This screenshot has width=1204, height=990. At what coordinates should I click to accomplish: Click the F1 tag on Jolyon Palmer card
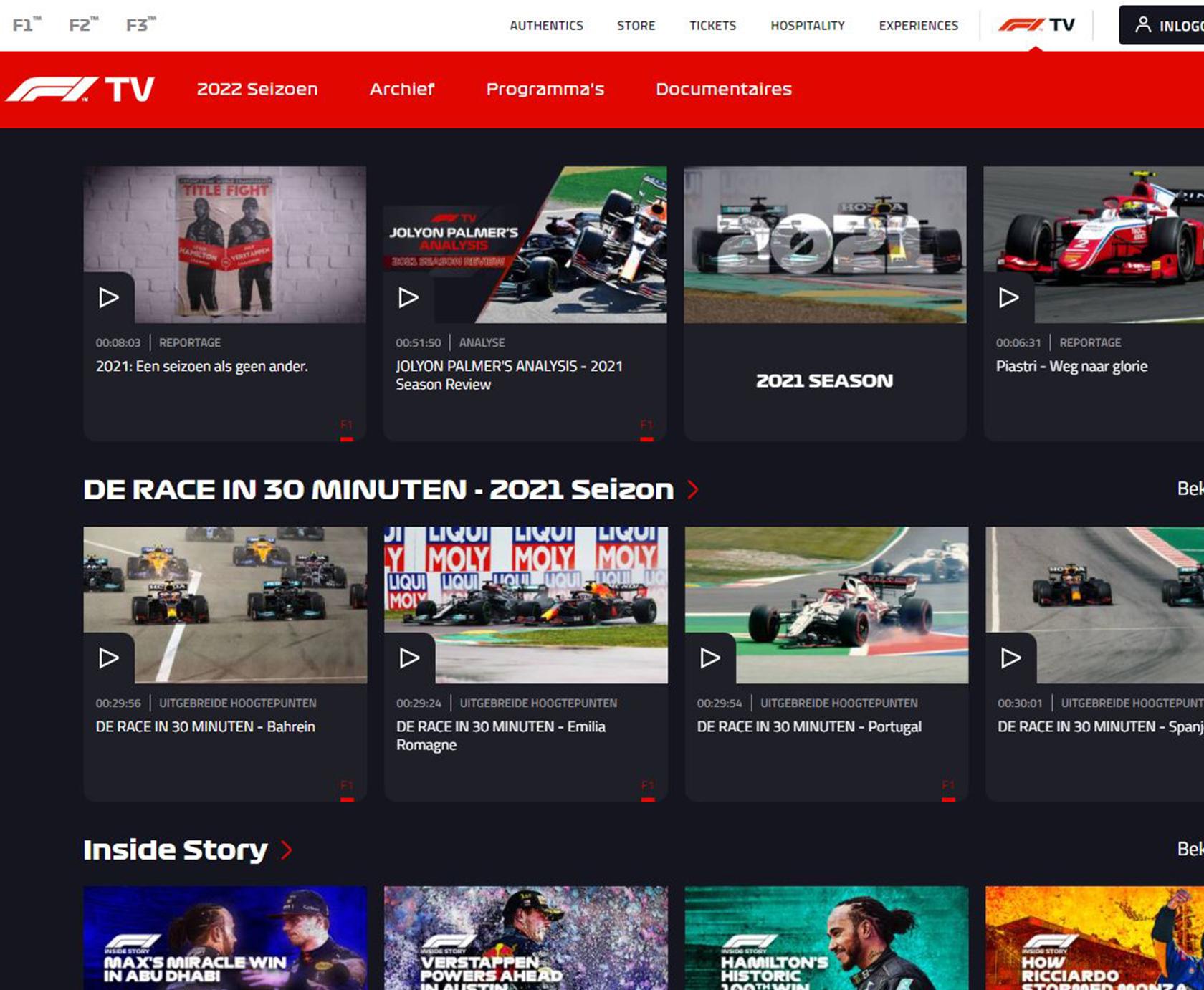click(646, 429)
